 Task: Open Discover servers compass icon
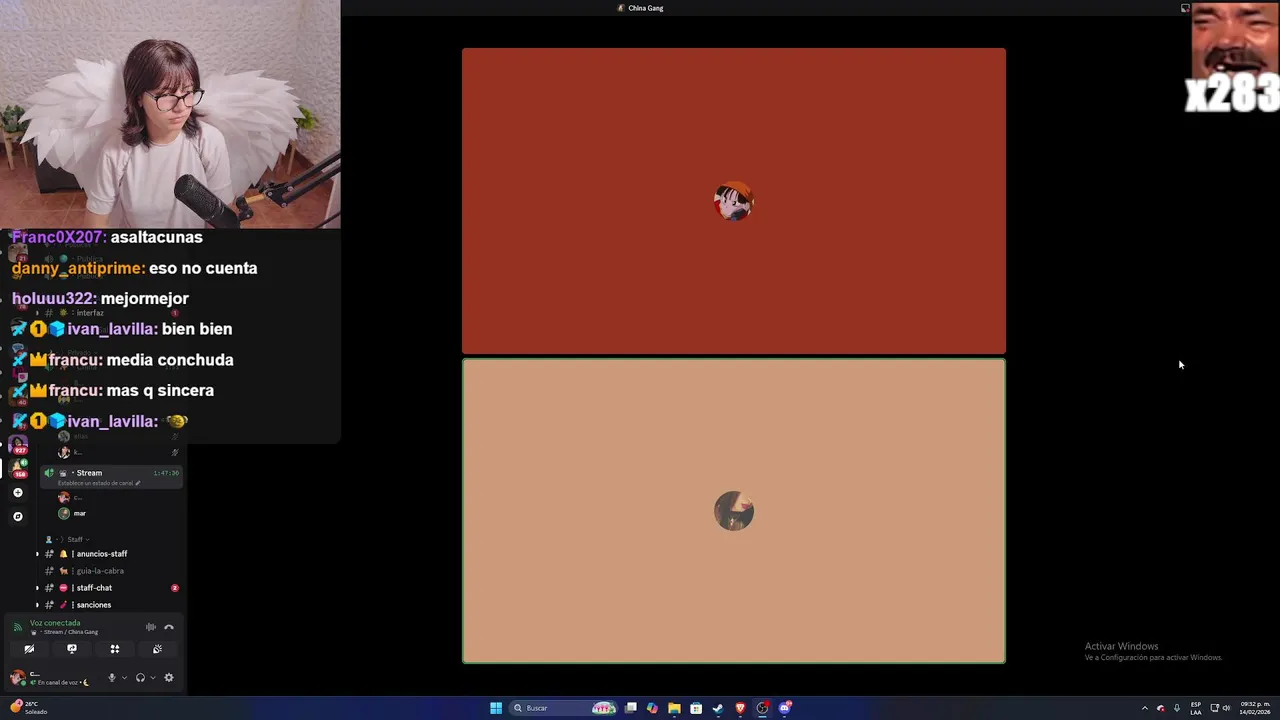(x=17, y=517)
